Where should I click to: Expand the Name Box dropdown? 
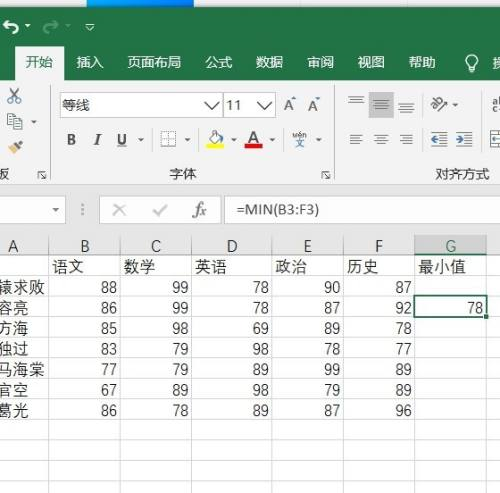point(56,210)
